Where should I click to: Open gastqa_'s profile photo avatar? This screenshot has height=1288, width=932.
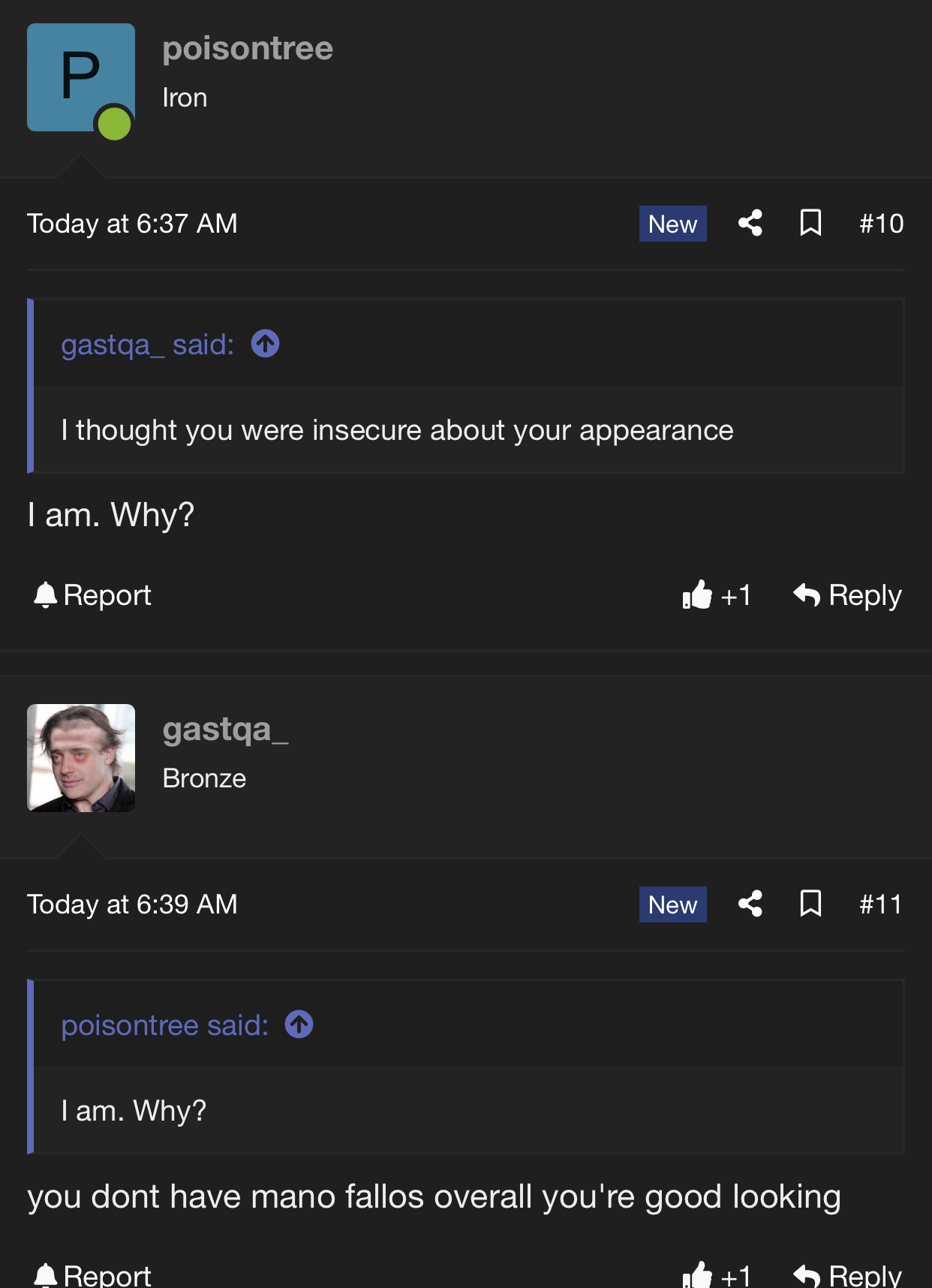[x=81, y=758]
